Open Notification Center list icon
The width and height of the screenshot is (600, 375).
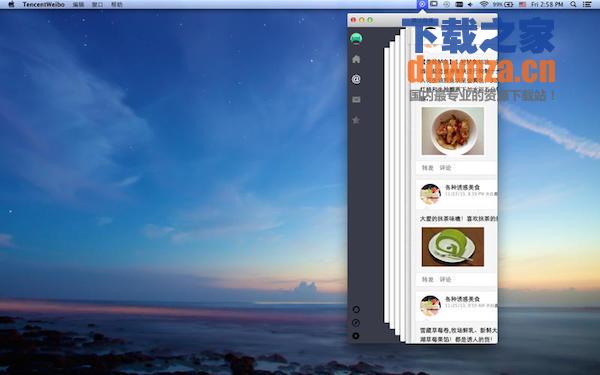coord(587,4)
